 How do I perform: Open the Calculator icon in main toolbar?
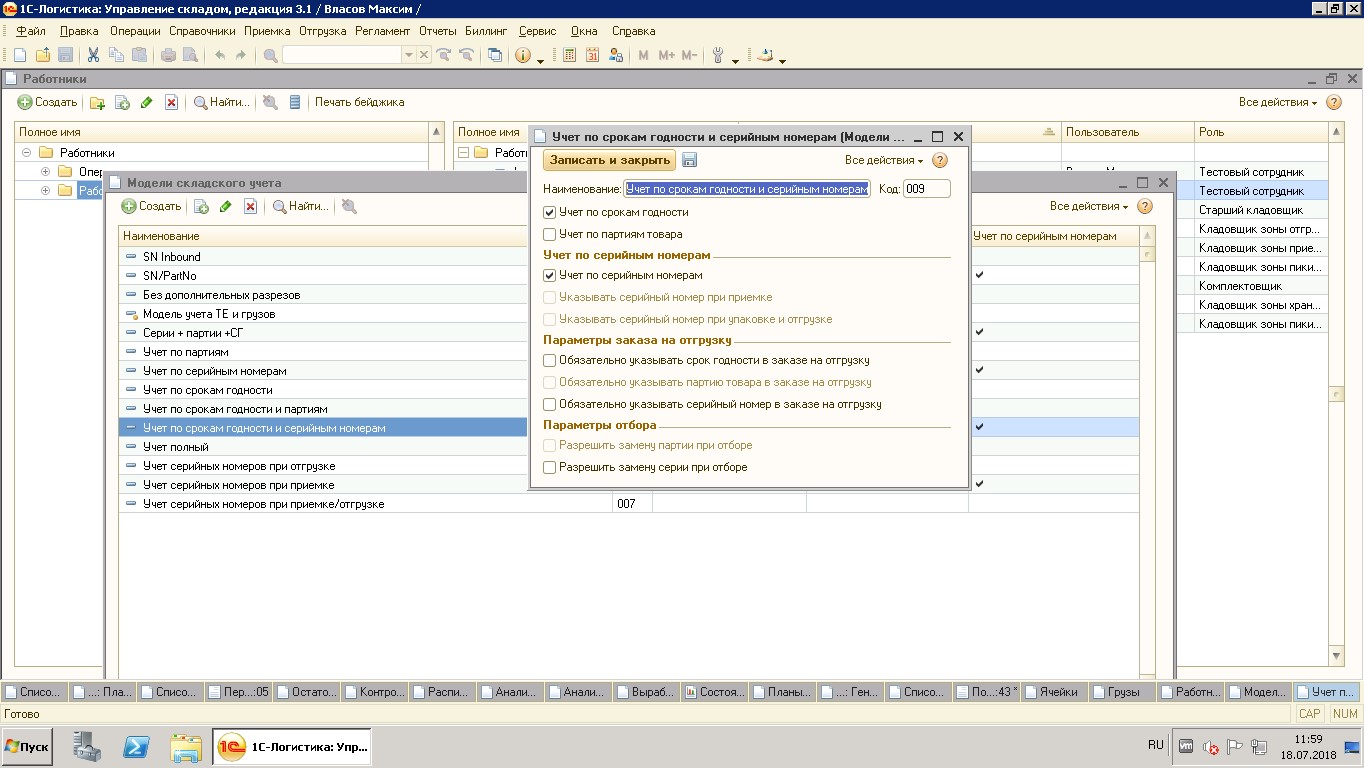pyautogui.click(x=568, y=55)
